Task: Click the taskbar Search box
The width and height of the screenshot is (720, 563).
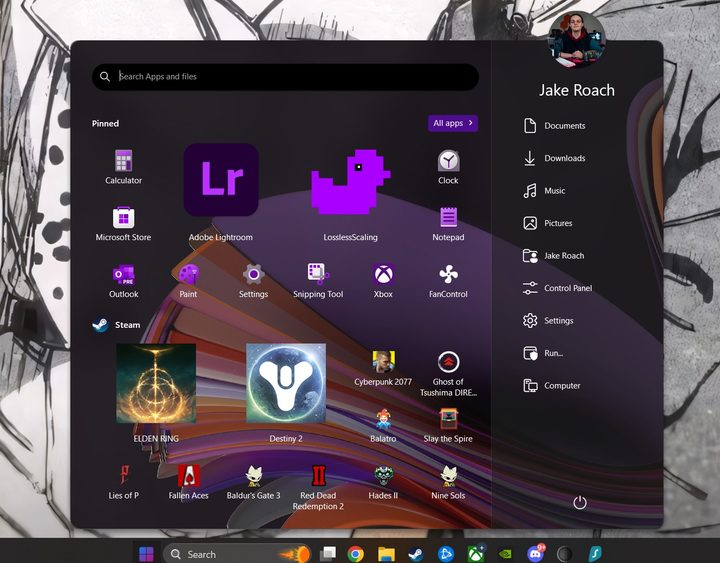Action: tap(236, 554)
